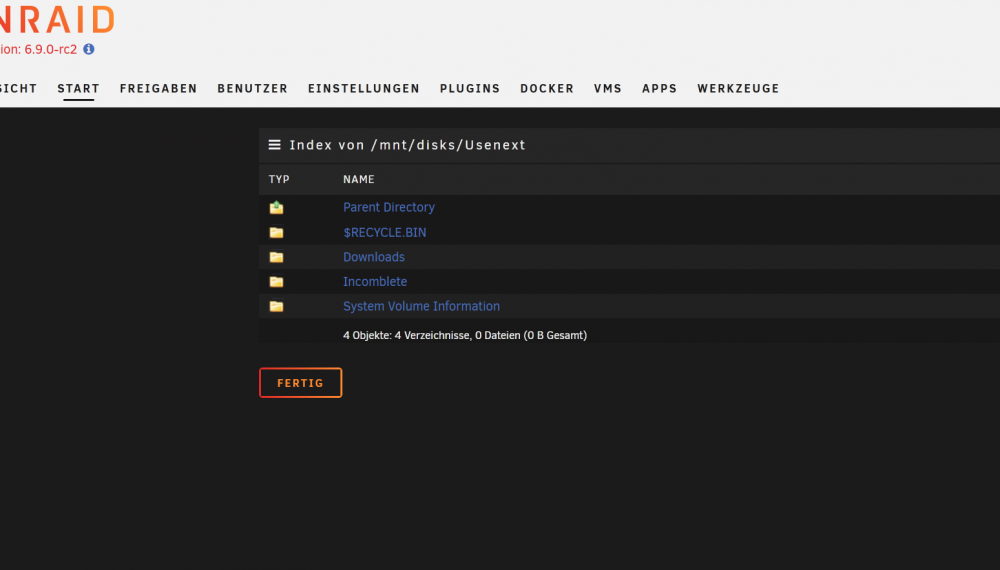Open the hamburger menu icon beside Index
Image resolution: width=1000 pixels, height=570 pixels.
point(274,145)
